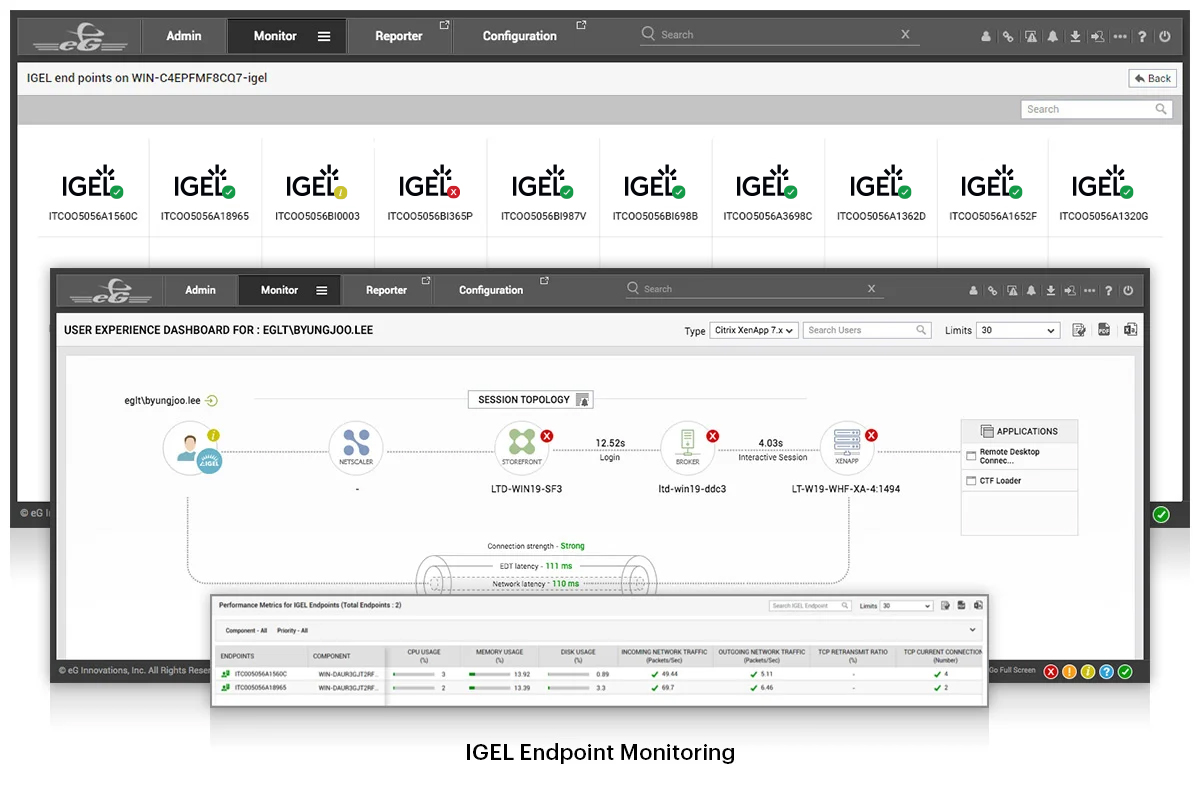Open the IGEL endpoint ITCOO5056A1320G tile
Viewport: 1200px width, 790px height.
(x=1103, y=193)
